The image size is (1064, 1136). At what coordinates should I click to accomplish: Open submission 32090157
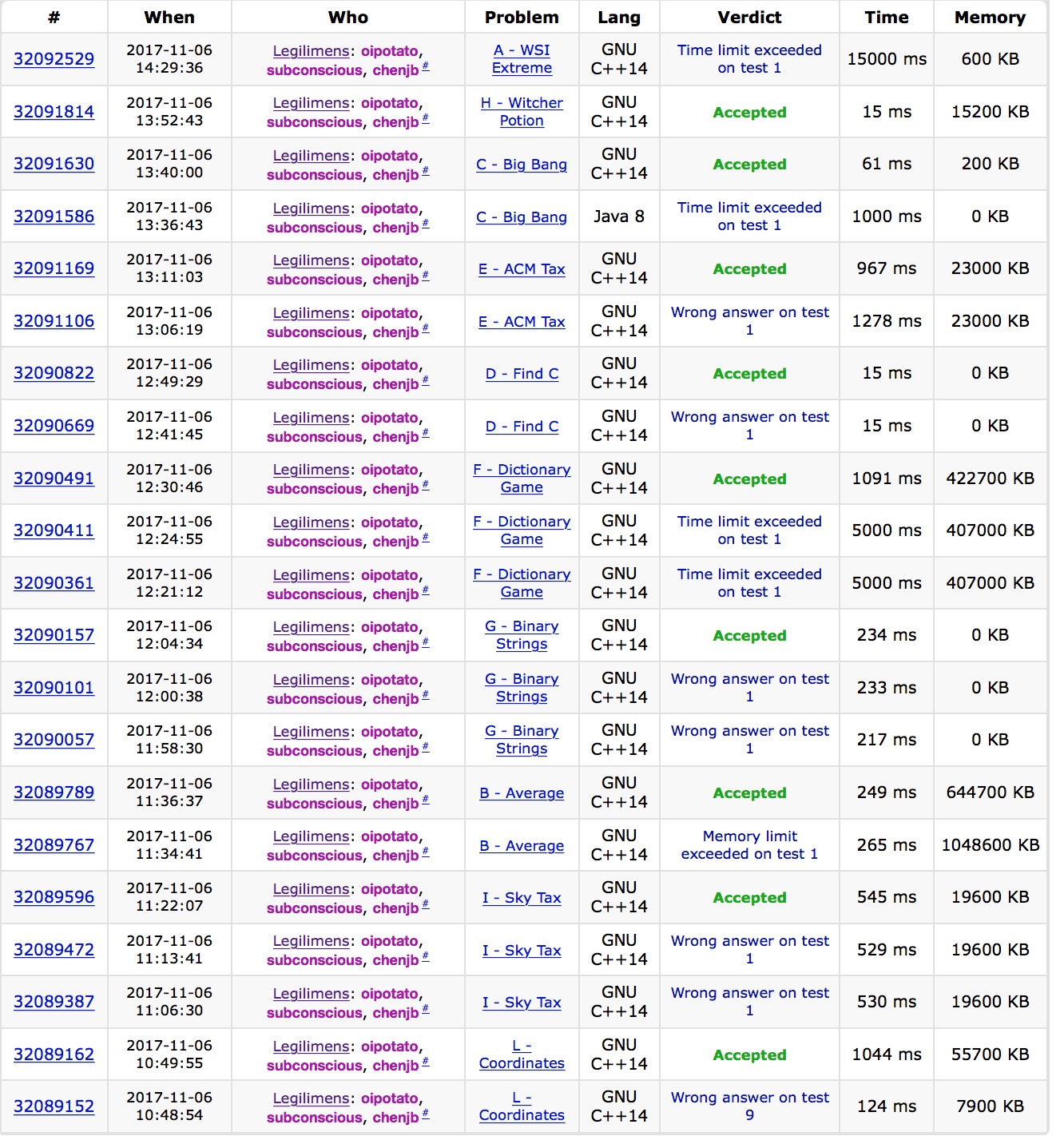[x=54, y=635]
